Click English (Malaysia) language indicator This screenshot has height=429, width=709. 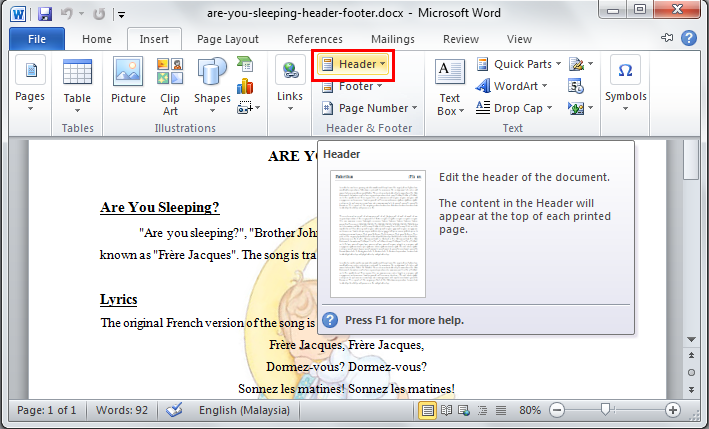point(244,410)
